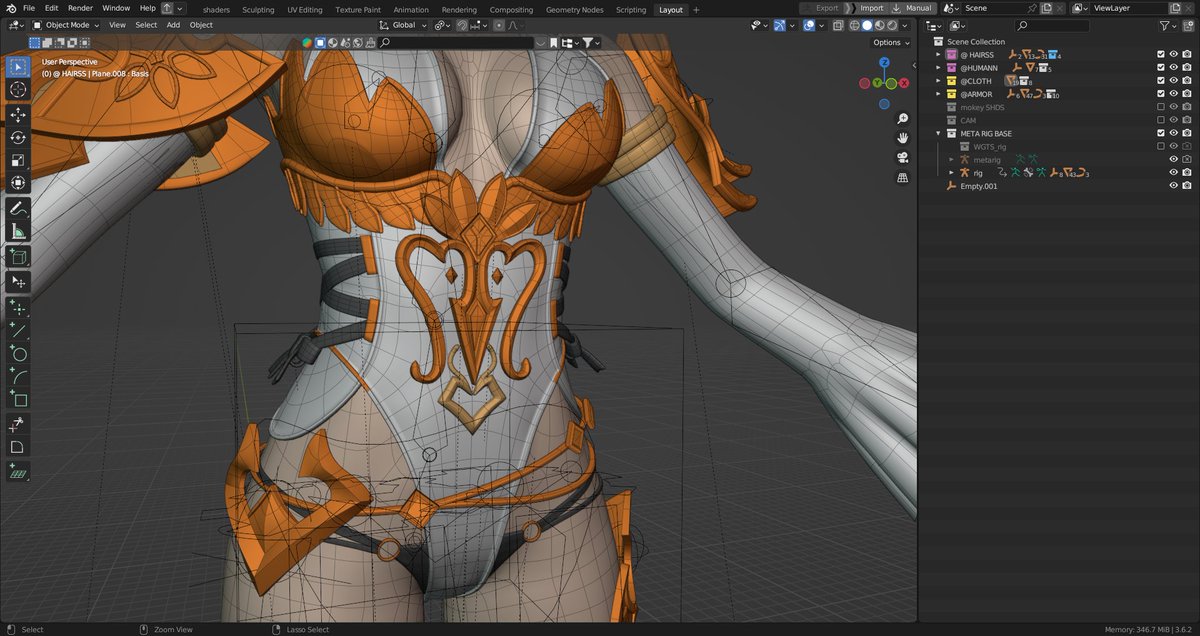1200x636 pixels.
Task: Click the navigation axis gizmo
Action: 884,82
